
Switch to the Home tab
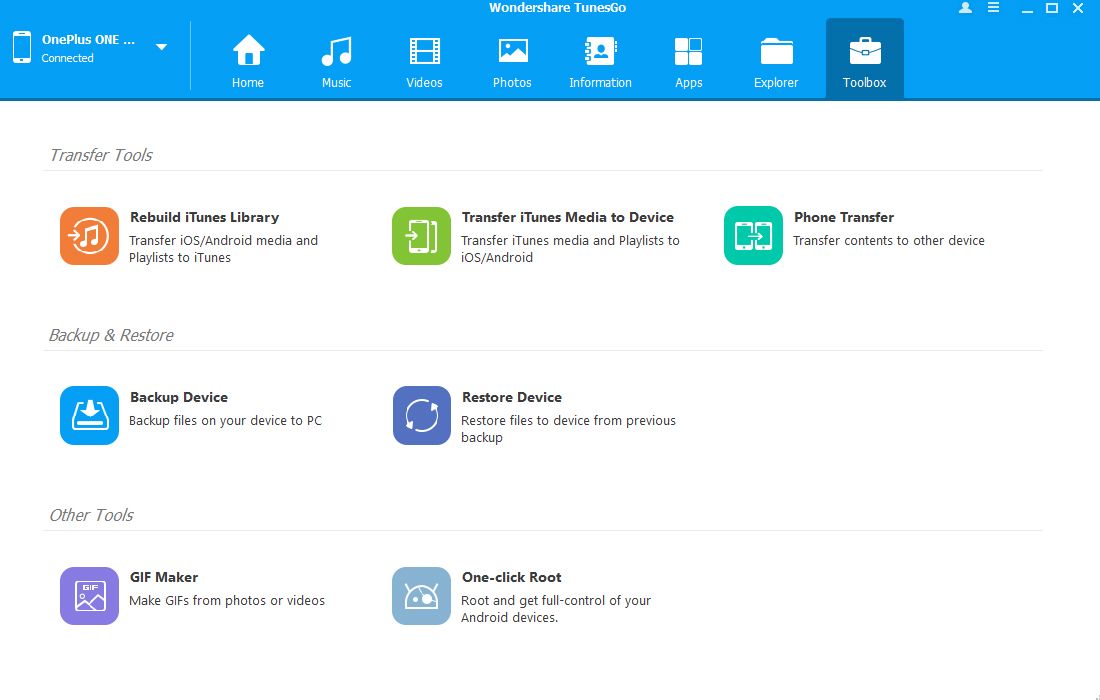(248, 61)
